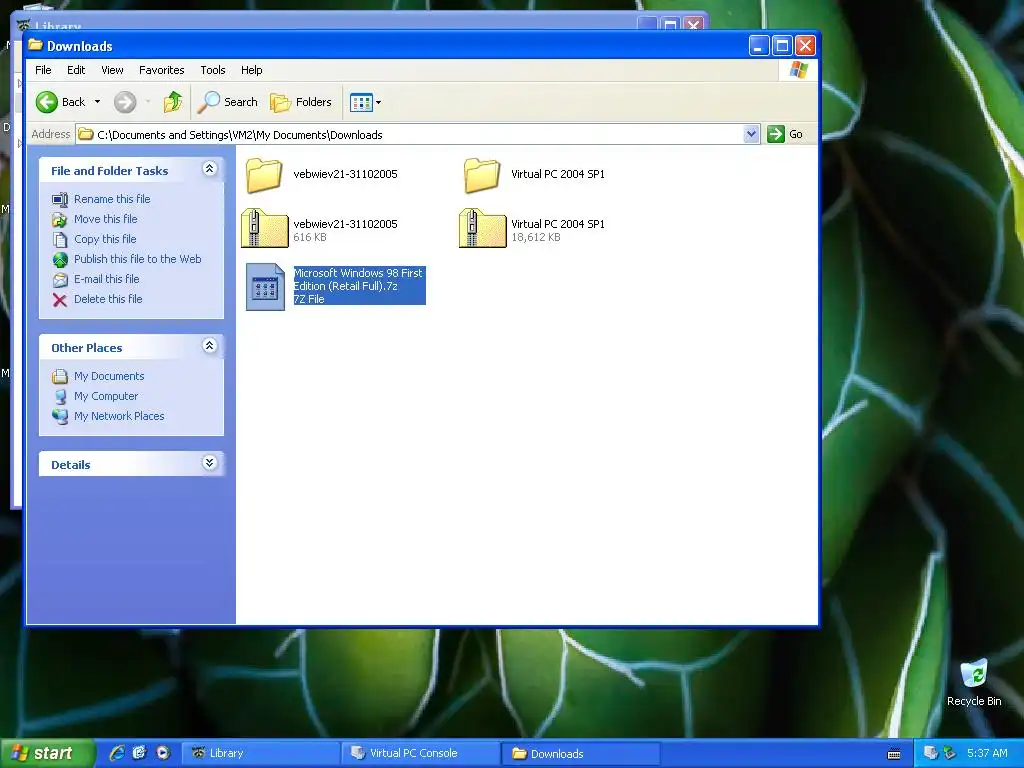The height and width of the screenshot is (768, 1024).
Task: Click vebwiev21-31102005 folder name text
Action: click(345, 174)
